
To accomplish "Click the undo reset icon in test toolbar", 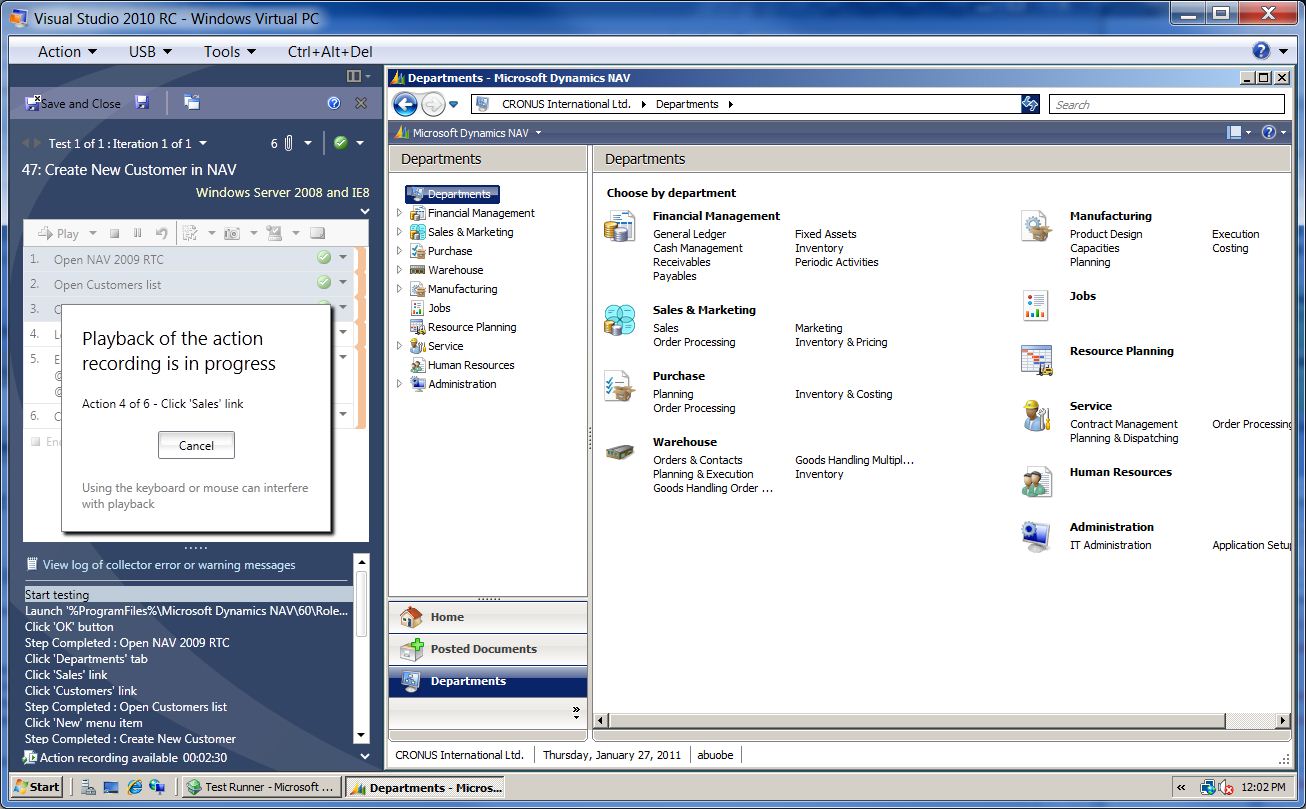I will 161,233.
